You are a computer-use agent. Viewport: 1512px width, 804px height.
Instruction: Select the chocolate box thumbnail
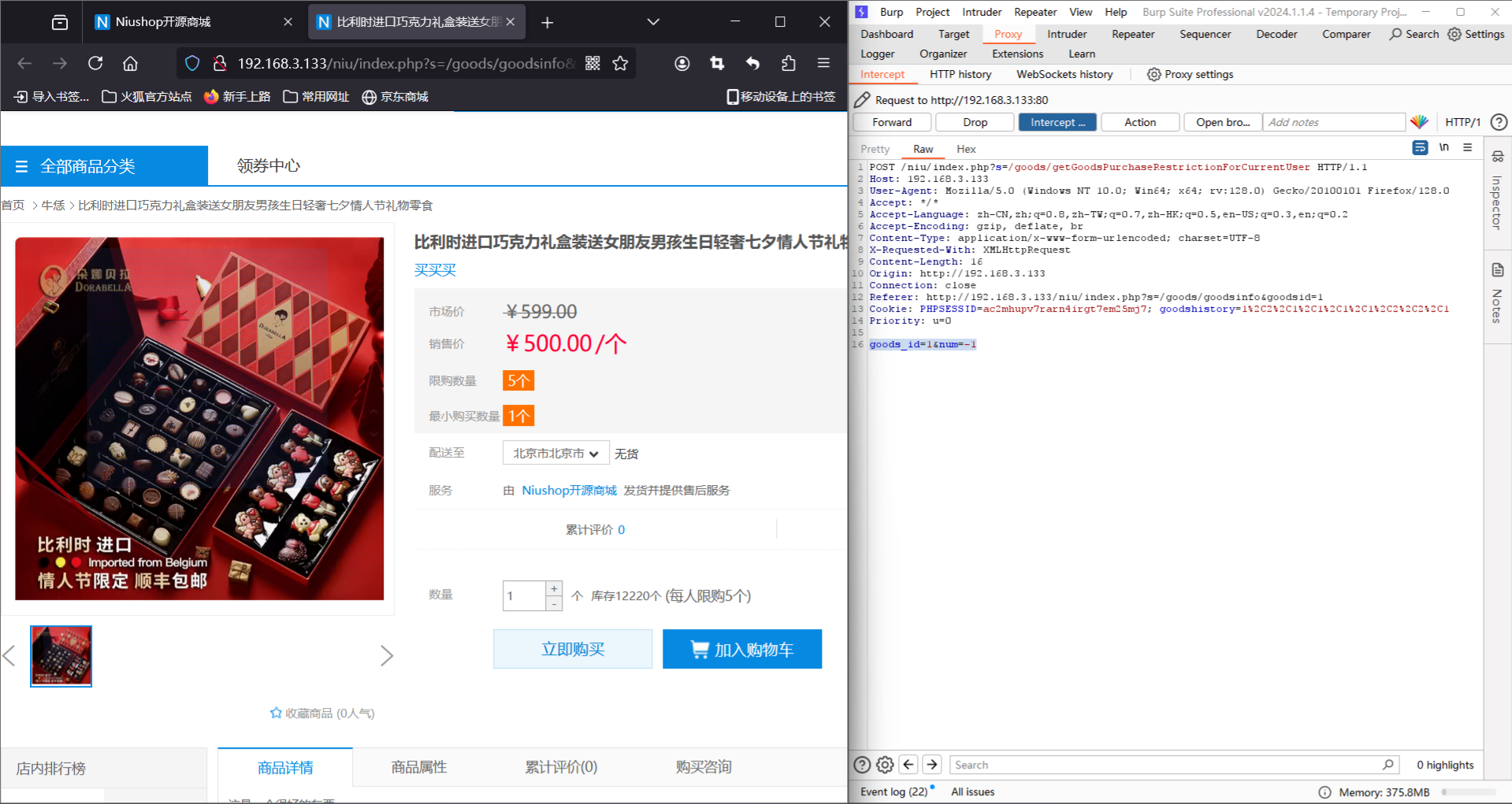click(61, 656)
